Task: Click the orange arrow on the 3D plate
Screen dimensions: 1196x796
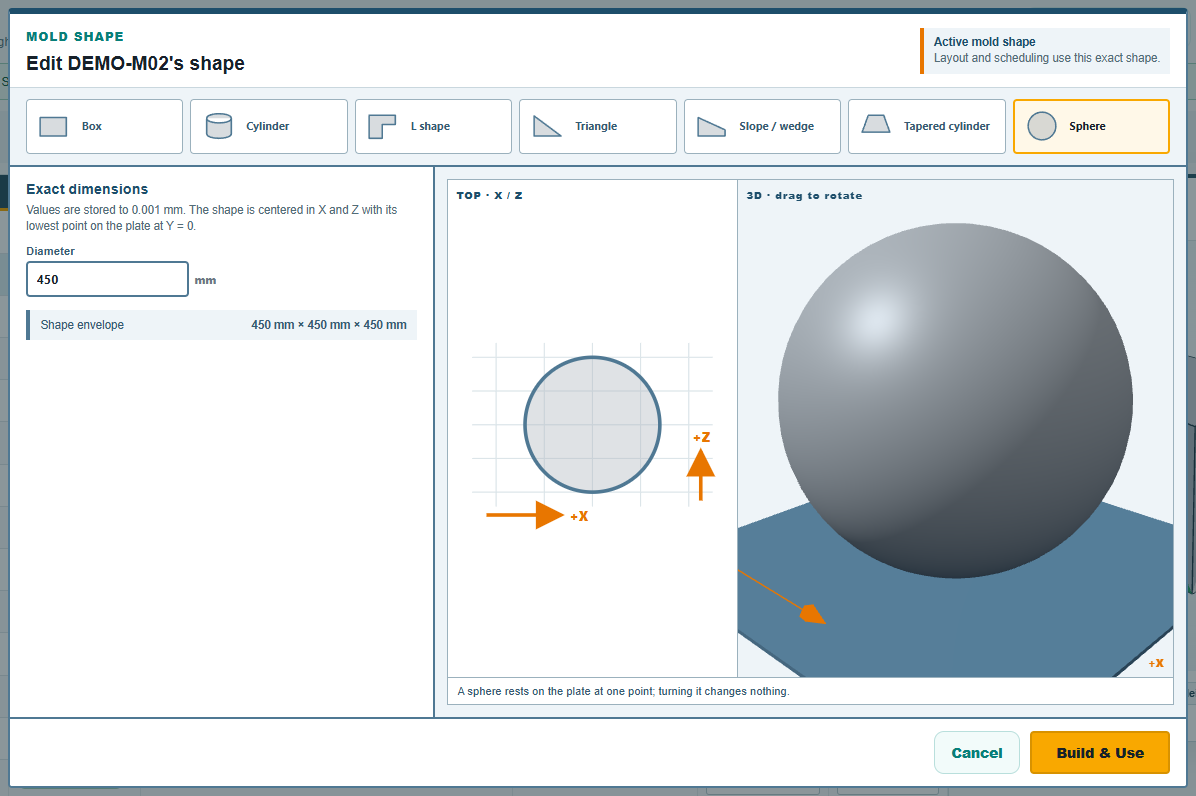Action: (814, 614)
